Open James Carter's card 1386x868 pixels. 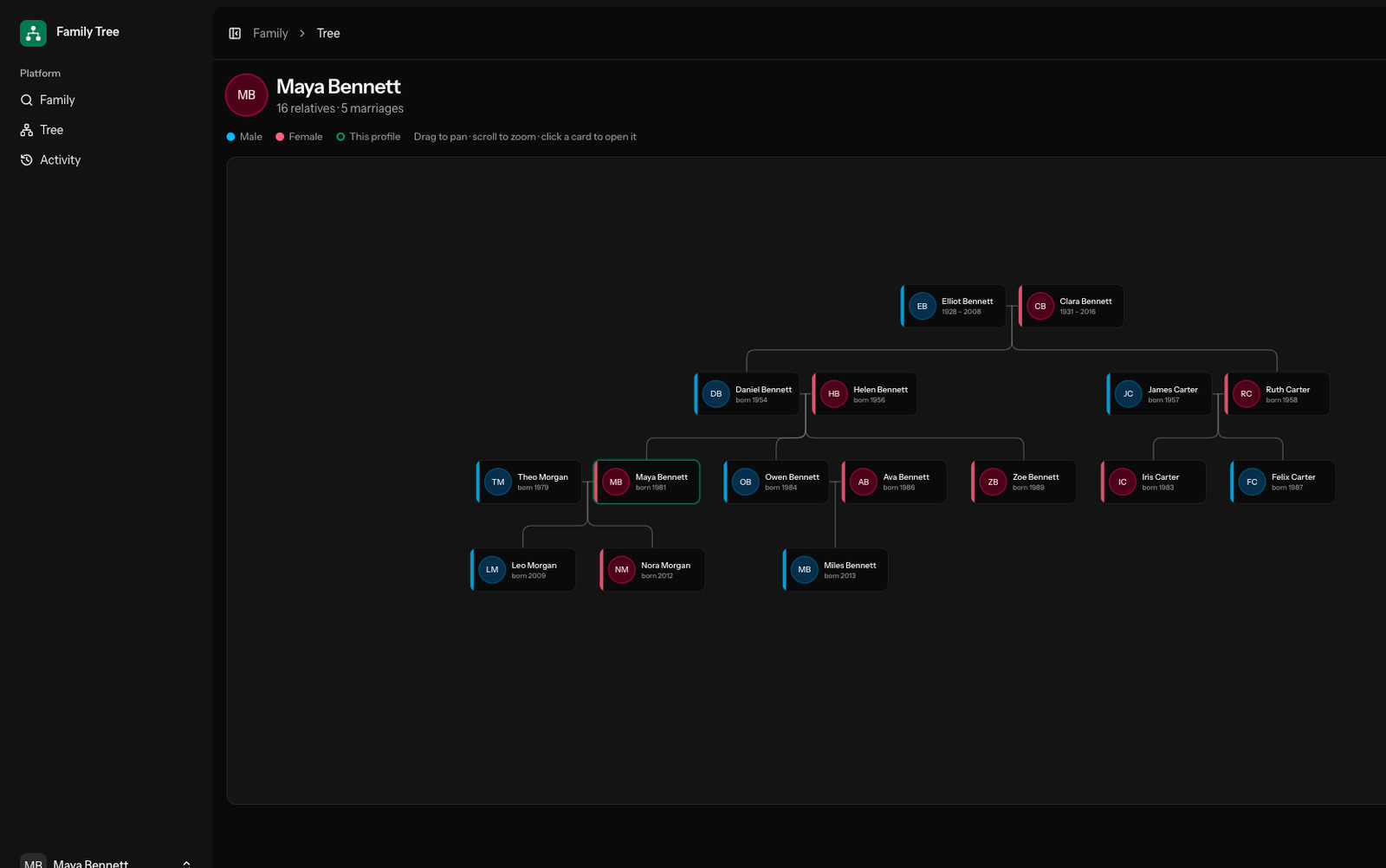tap(1159, 394)
